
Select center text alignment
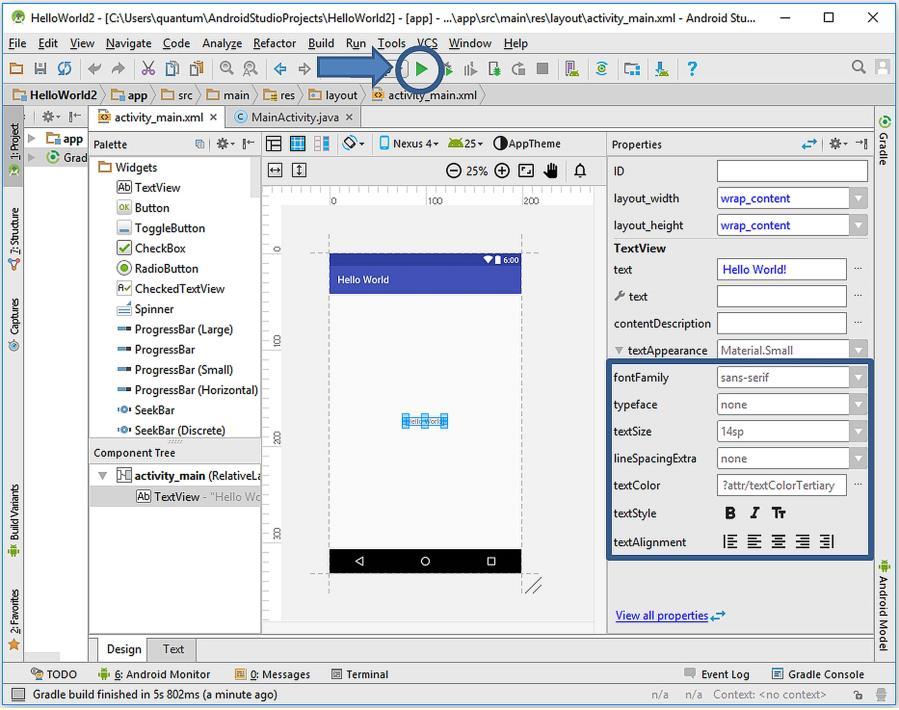pos(778,541)
